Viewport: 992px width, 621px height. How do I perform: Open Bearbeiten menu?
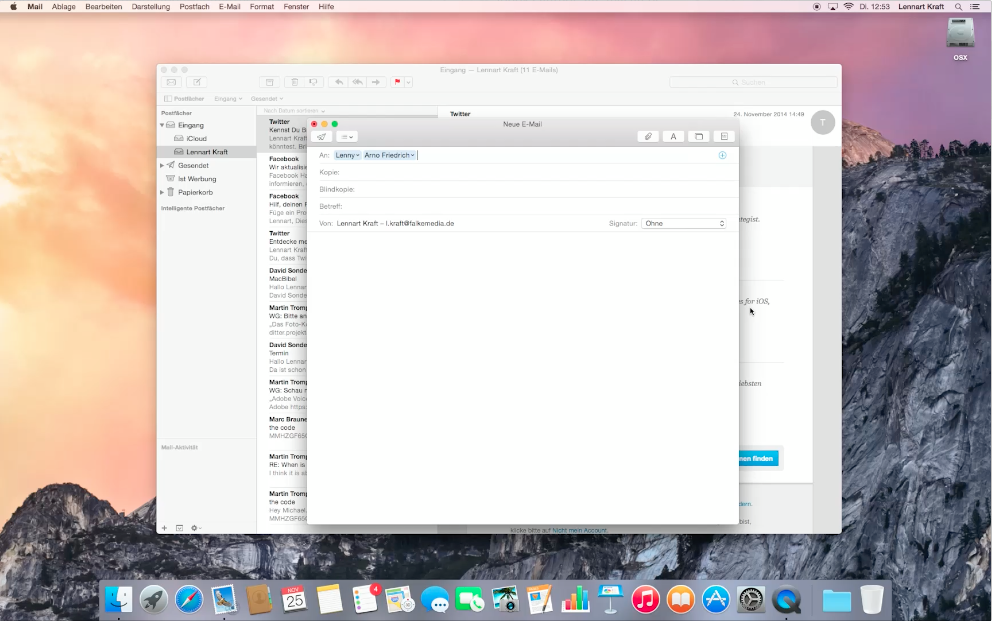click(x=104, y=6)
